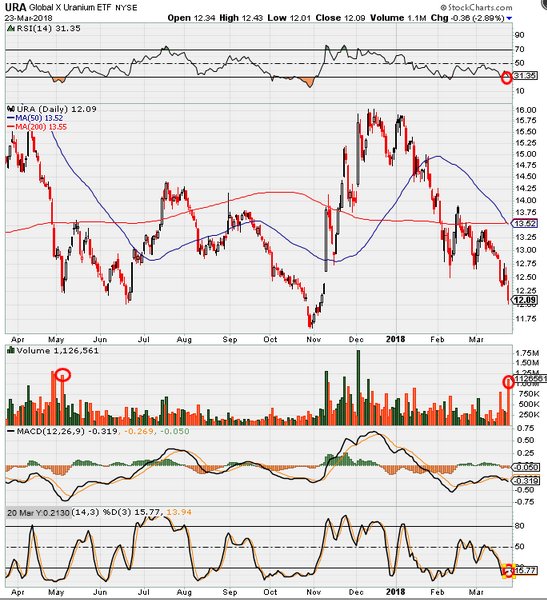Click the bar icon beside Volume label
The height and width of the screenshot is (600, 547).
point(11,350)
